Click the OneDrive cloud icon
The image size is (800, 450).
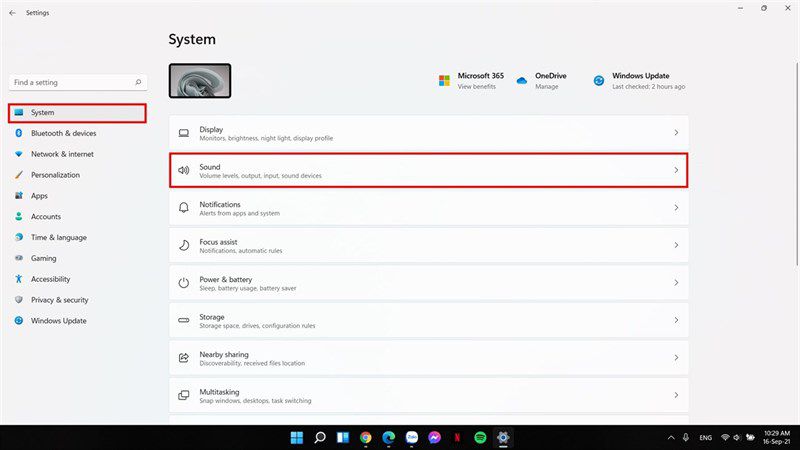pos(521,81)
